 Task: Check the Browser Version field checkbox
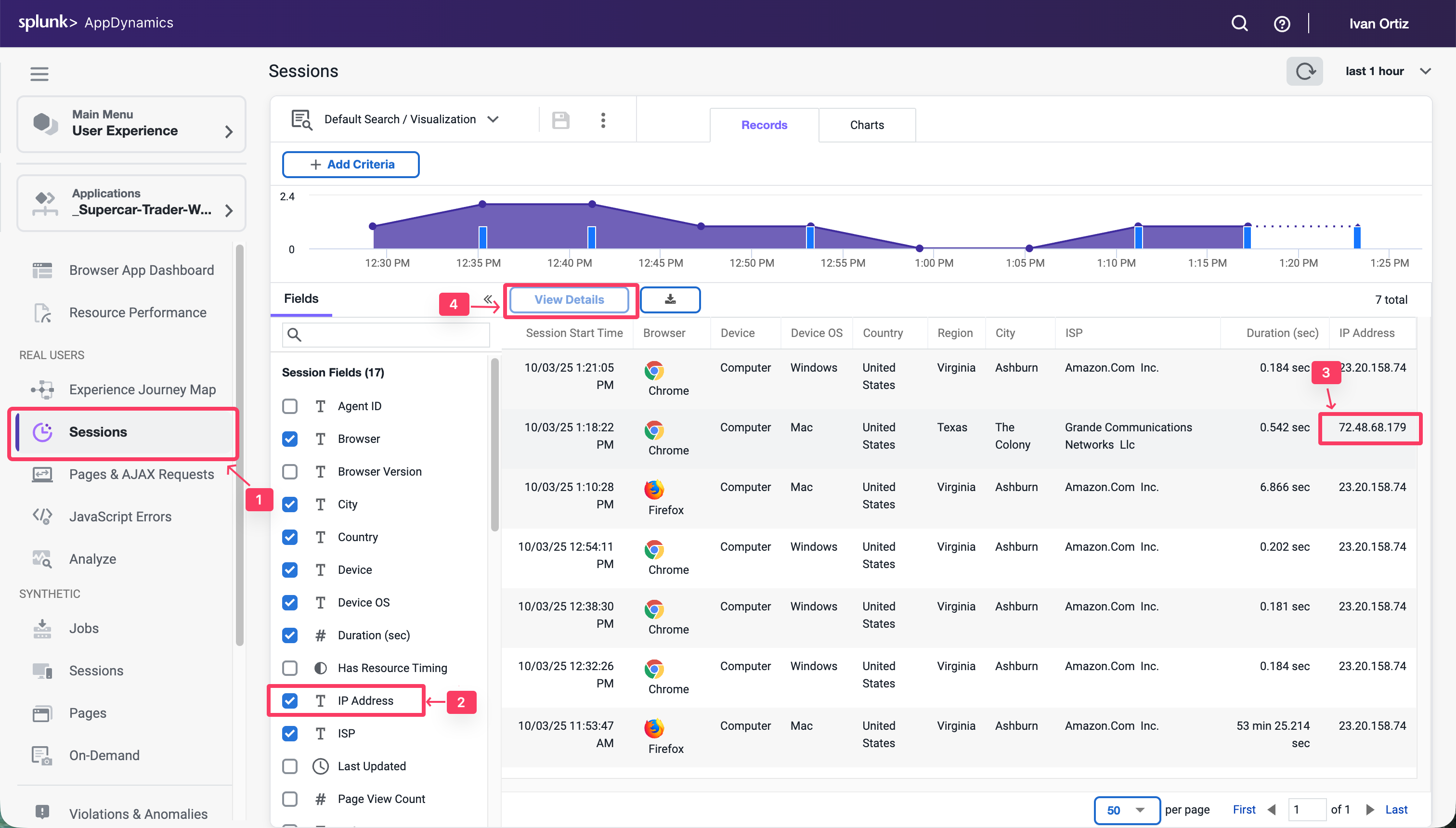coord(290,471)
